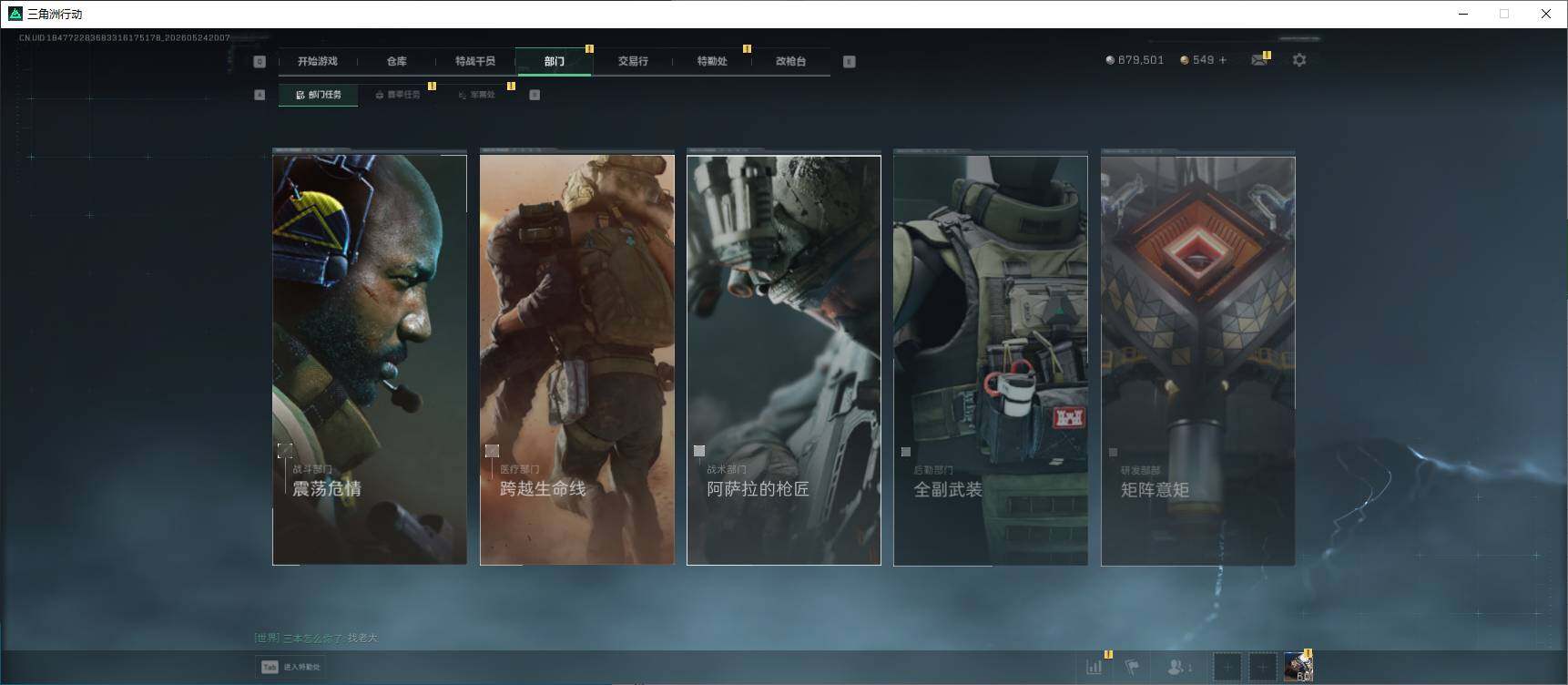Viewport: 1568px width, 685px height.
Task: Click the 549 currency amount
Action: 1203,60
